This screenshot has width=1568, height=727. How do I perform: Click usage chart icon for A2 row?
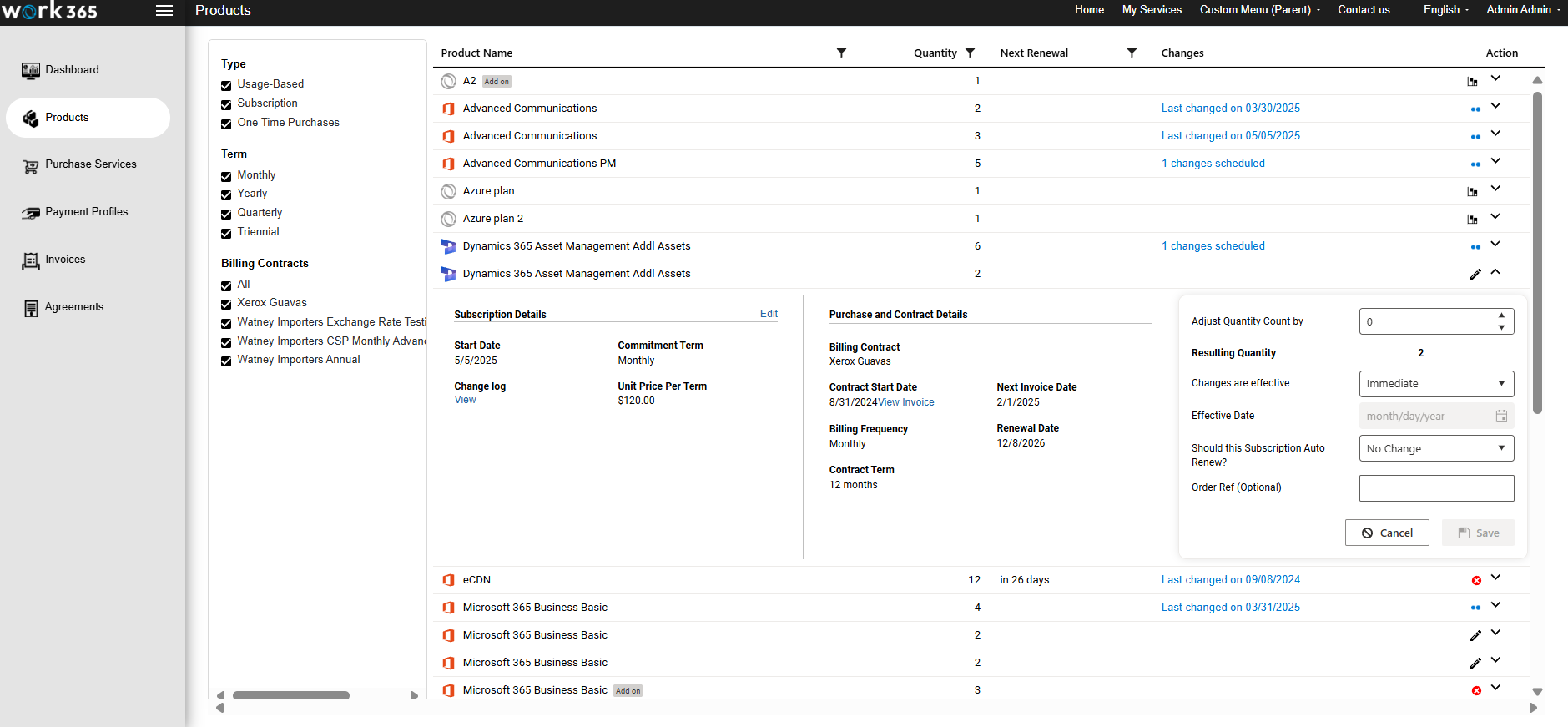tap(1472, 82)
